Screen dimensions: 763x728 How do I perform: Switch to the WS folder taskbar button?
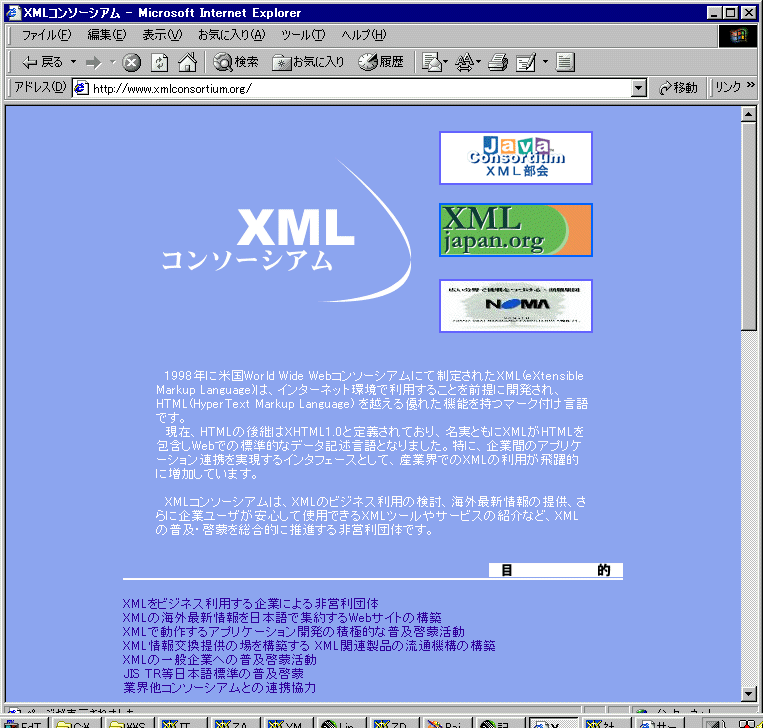[x=129, y=723]
